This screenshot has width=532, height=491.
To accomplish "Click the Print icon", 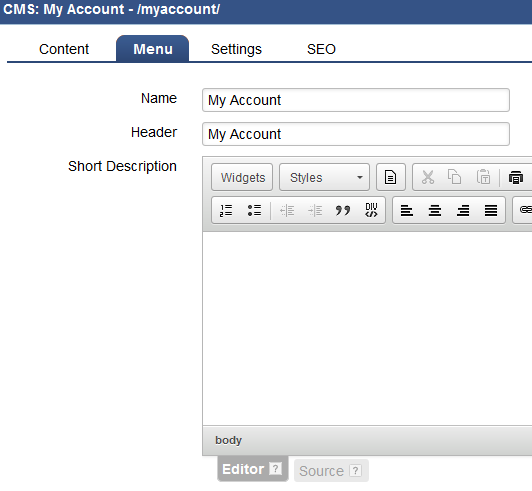I will pos(516,177).
